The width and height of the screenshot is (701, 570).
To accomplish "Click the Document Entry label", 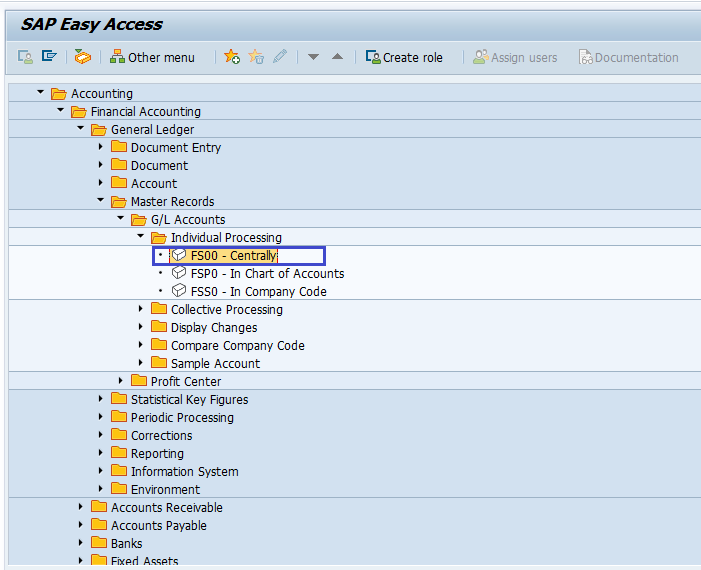I will pyautogui.click(x=176, y=148).
